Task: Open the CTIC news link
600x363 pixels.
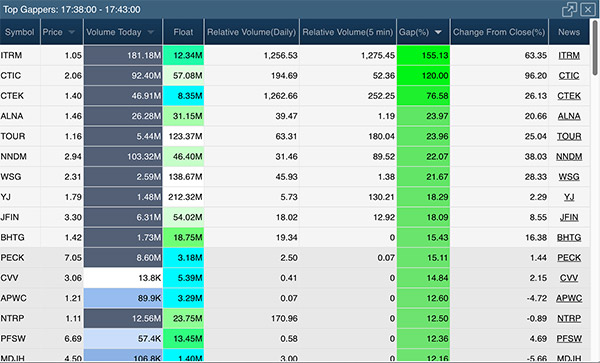Action: click(569, 76)
